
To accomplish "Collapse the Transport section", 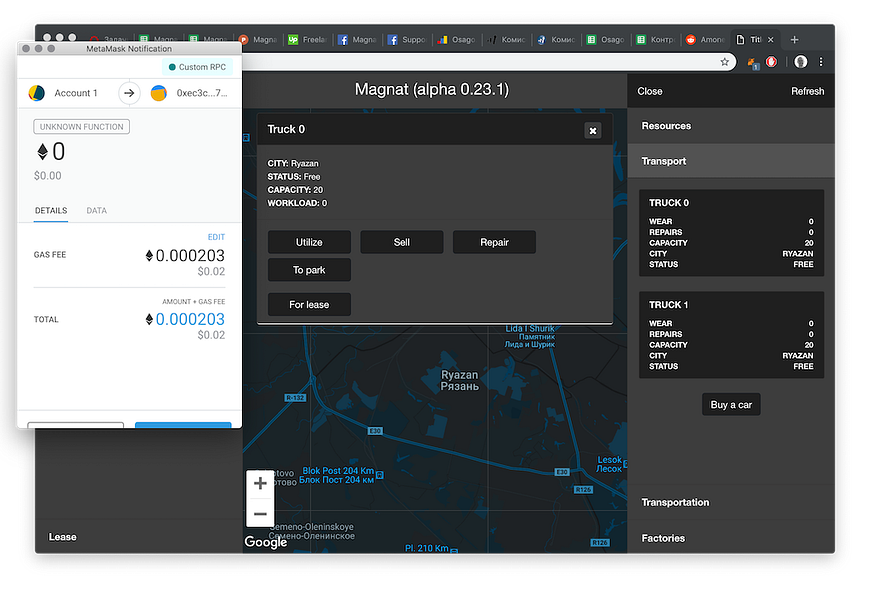I will click(731, 161).
